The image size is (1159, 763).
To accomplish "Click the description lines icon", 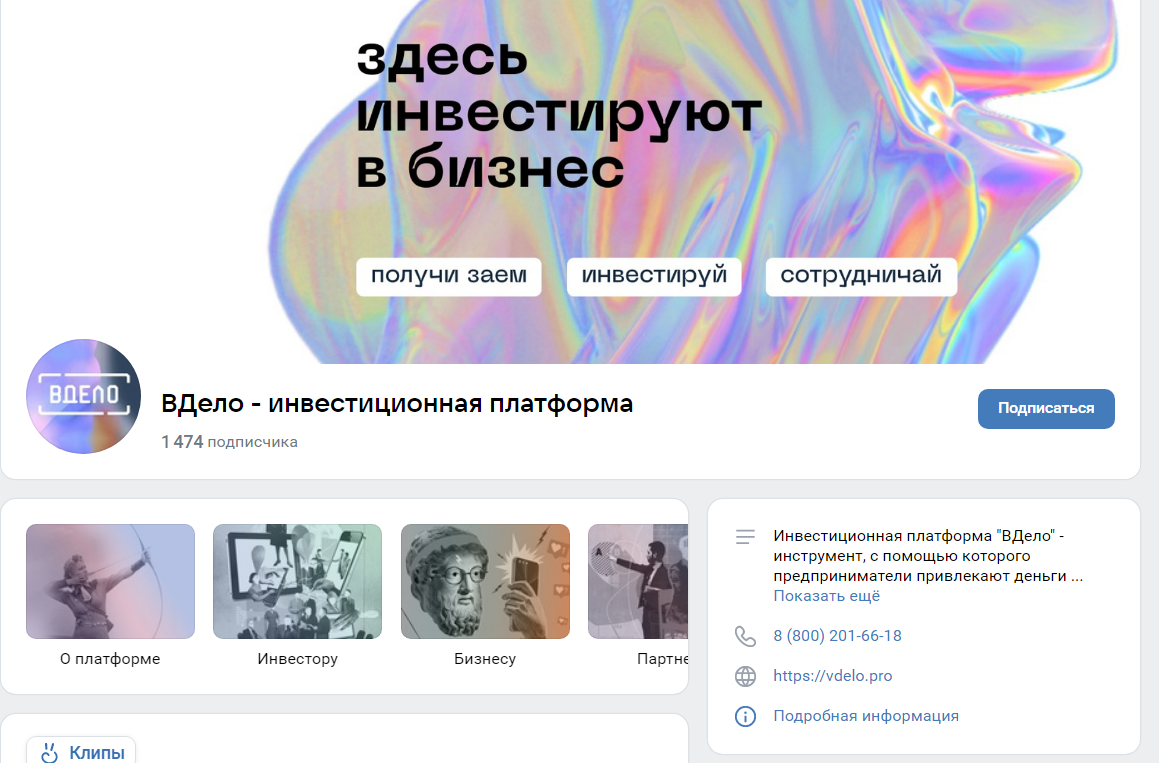I will (745, 537).
